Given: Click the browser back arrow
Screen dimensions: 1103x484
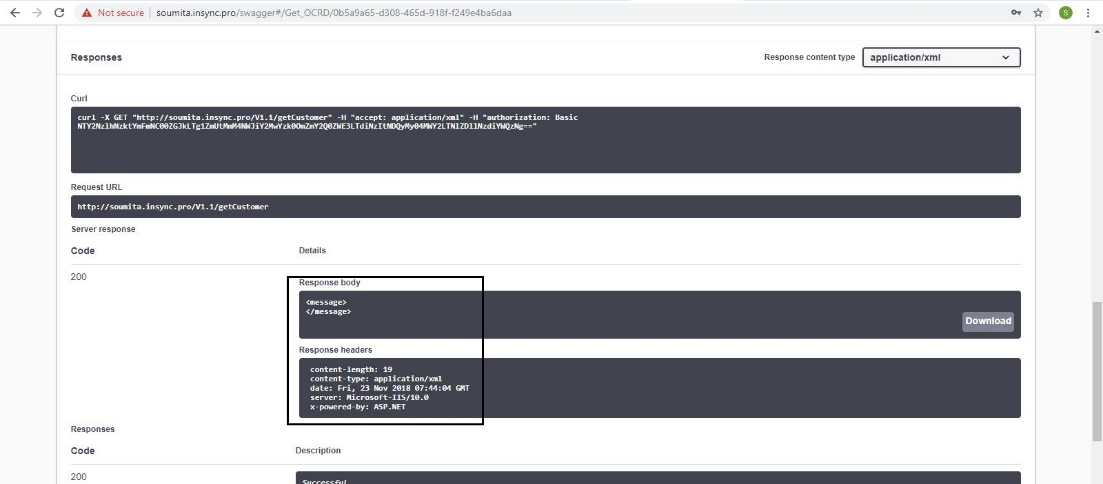Looking at the screenshot, I should pyautogui.click(x=14, y=13).
